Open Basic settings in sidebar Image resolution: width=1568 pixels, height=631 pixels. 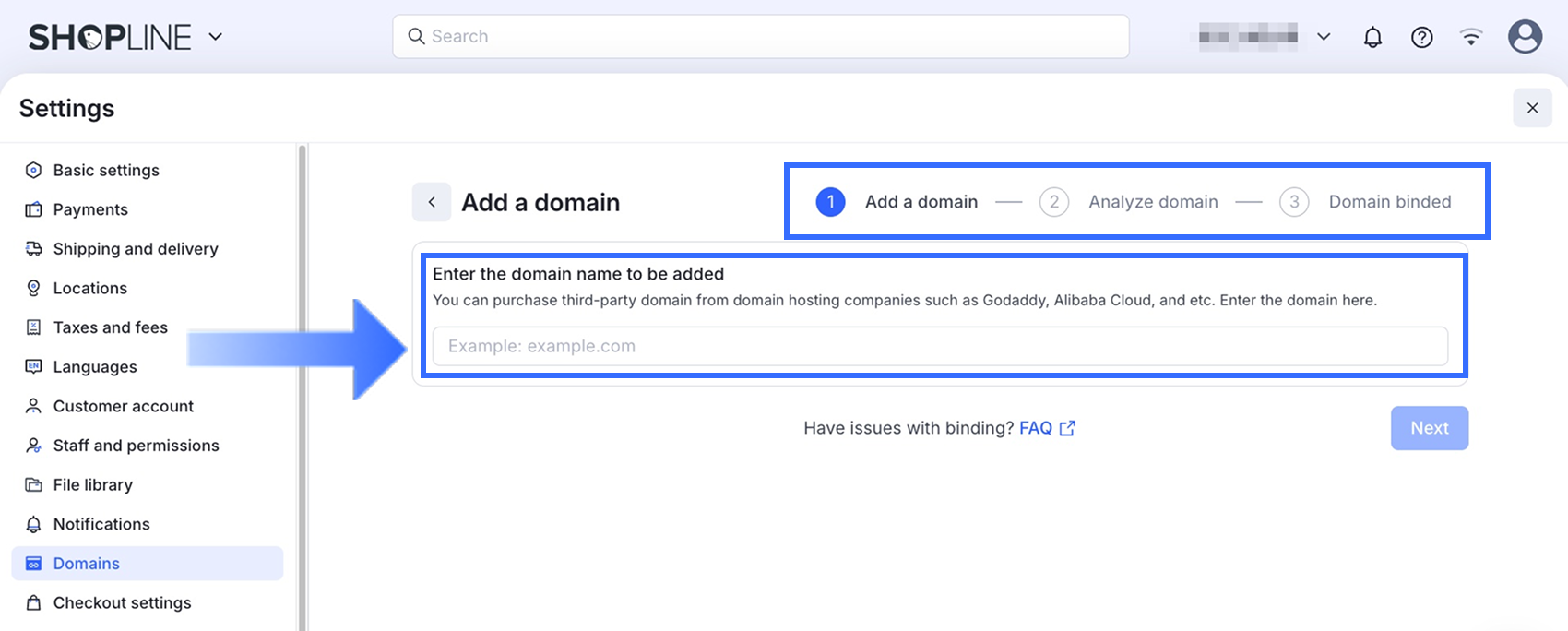106,170
